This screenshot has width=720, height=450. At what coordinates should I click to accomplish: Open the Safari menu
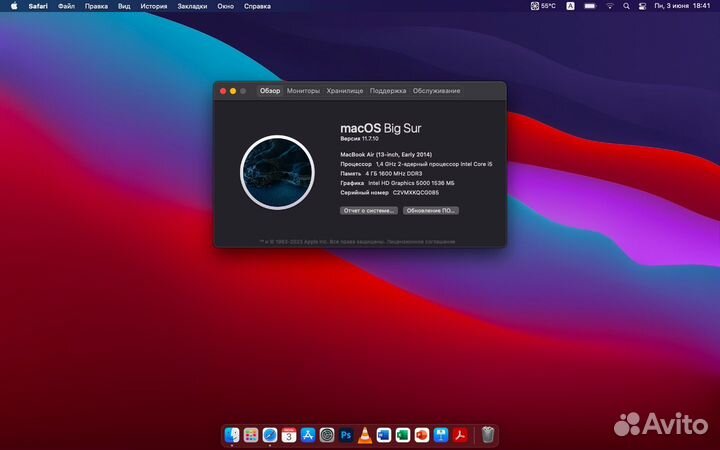tap(38, 6)
